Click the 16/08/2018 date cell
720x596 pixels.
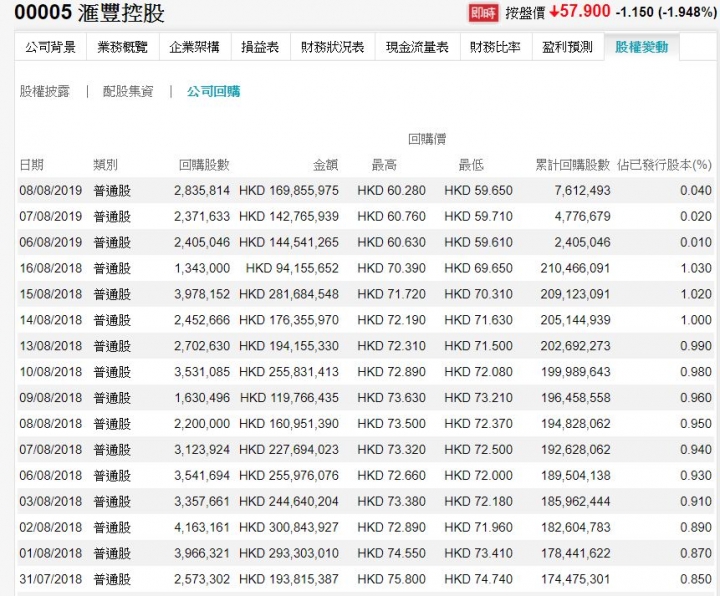[51, 268]
